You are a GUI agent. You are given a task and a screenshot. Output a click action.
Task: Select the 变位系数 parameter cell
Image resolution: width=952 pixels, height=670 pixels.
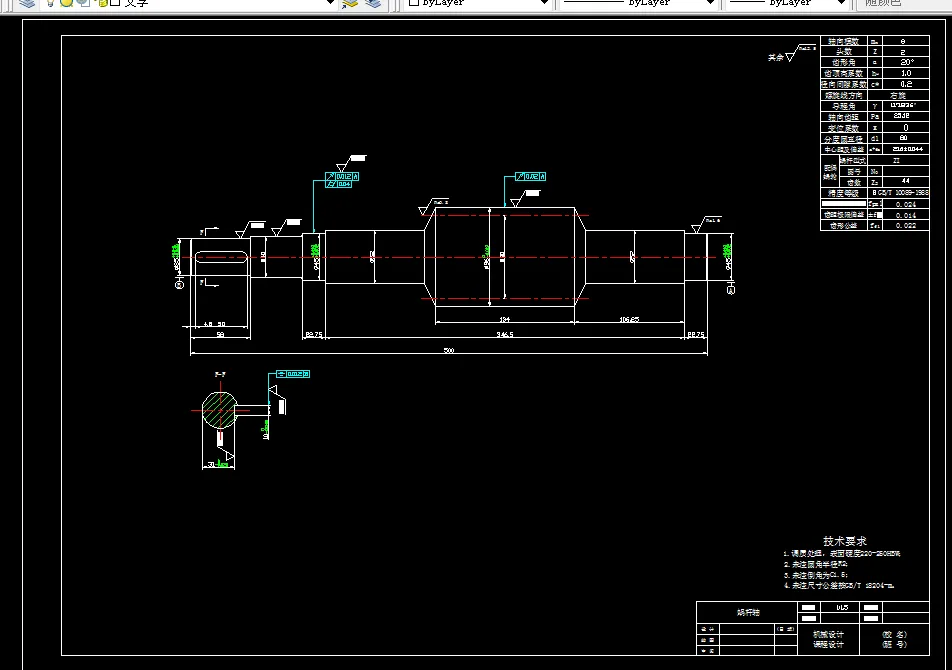[844, 128]
